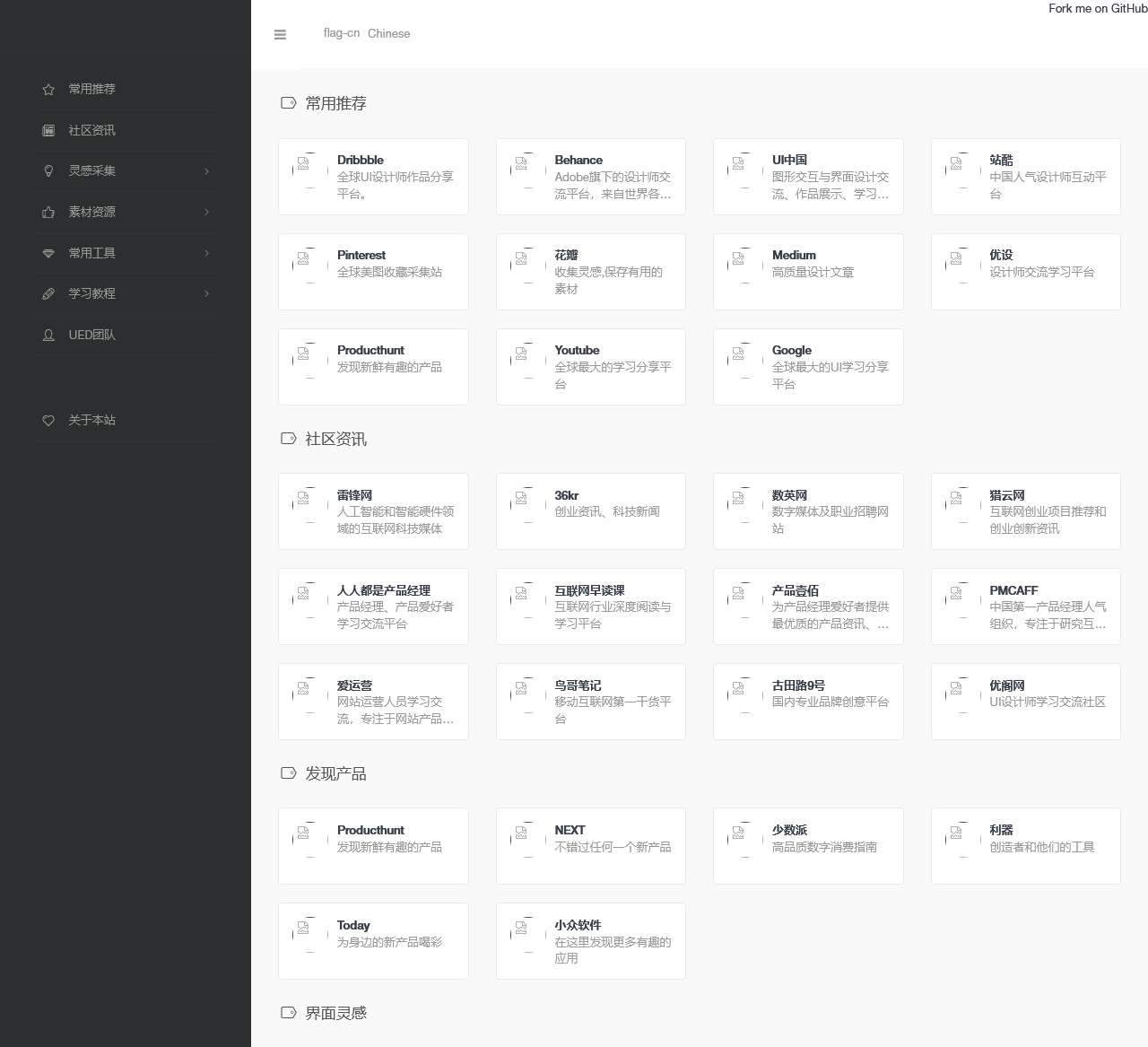Click the 高质量设计文章 description text
The width and height of the screenshot is (1148, 1047).
coord(813,273)
